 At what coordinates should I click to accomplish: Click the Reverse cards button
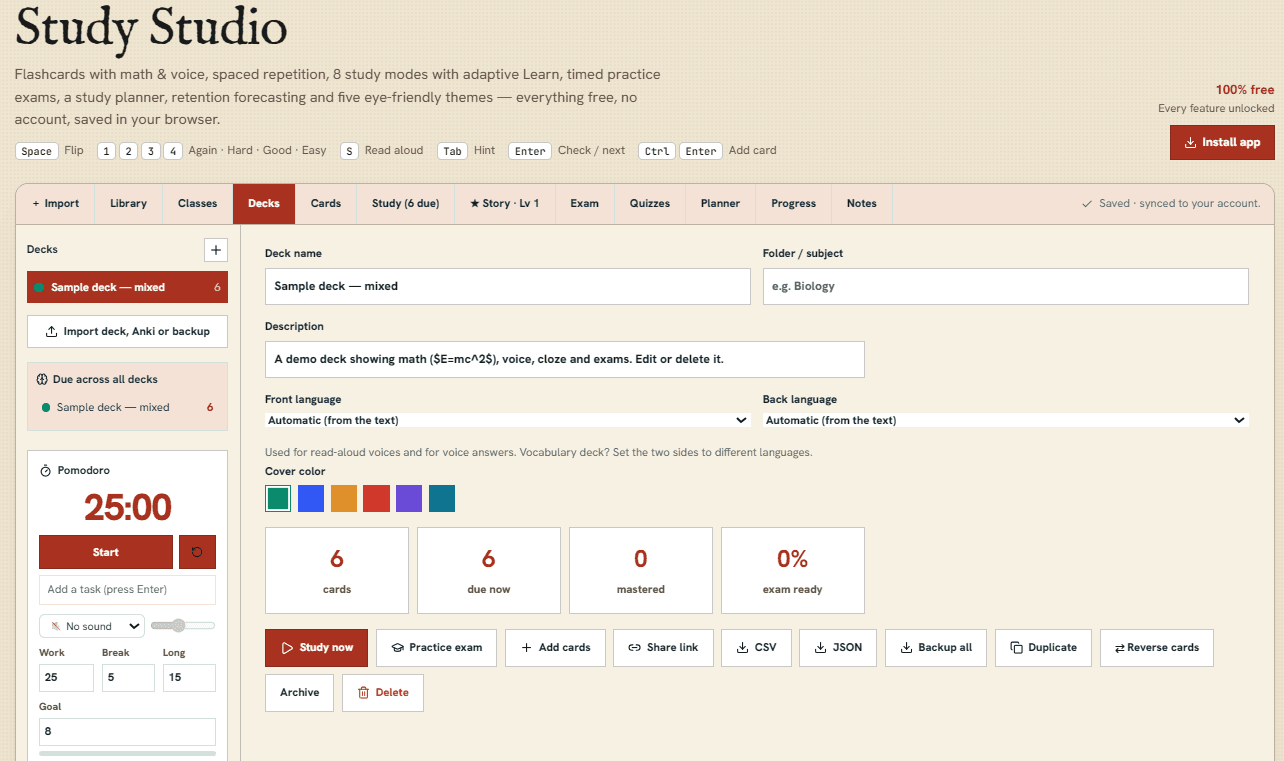[1156, 647]
